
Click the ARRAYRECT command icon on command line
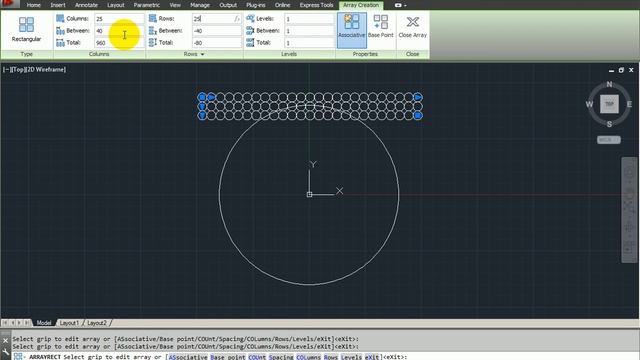18,357
